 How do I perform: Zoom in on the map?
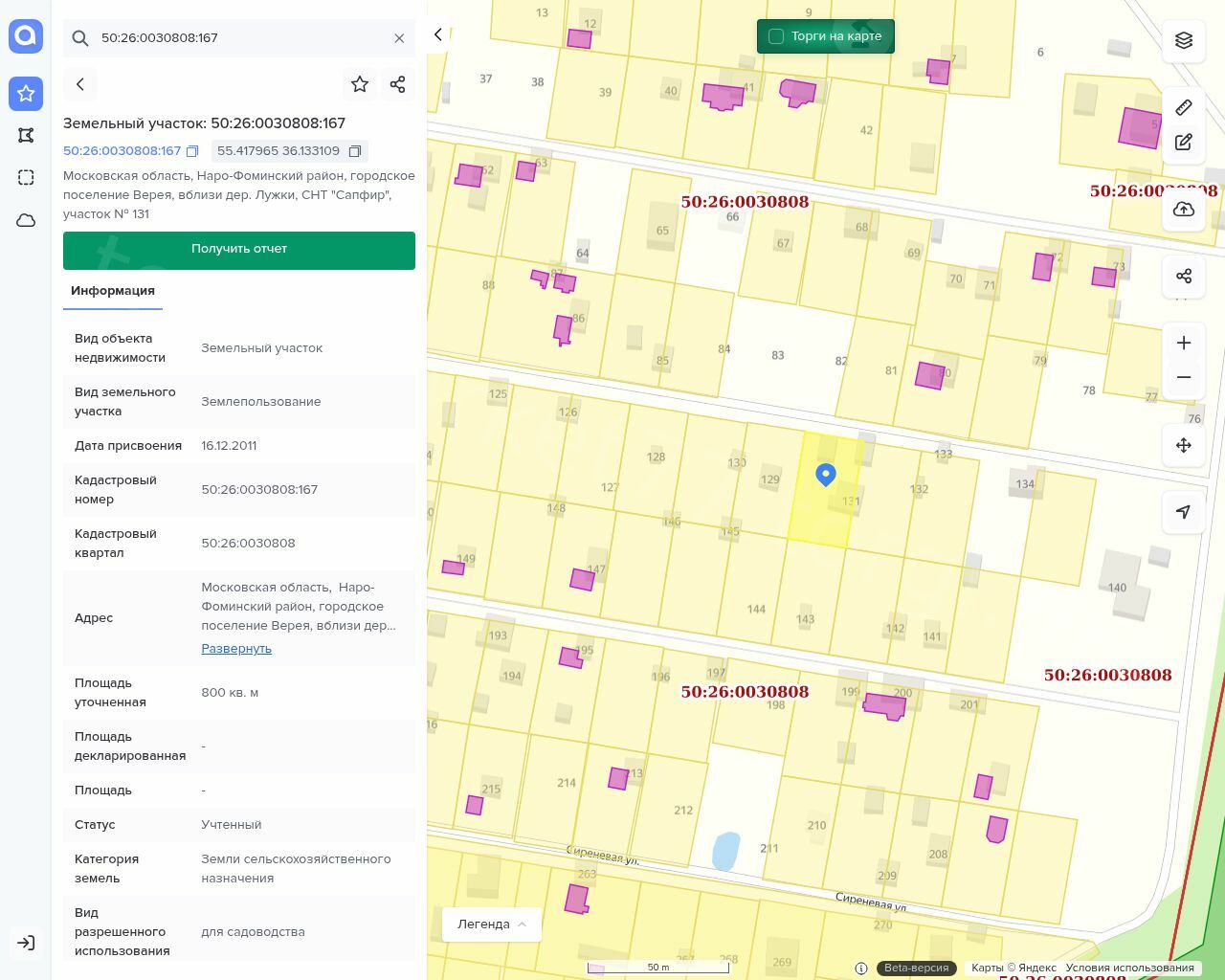(1184, 343)
